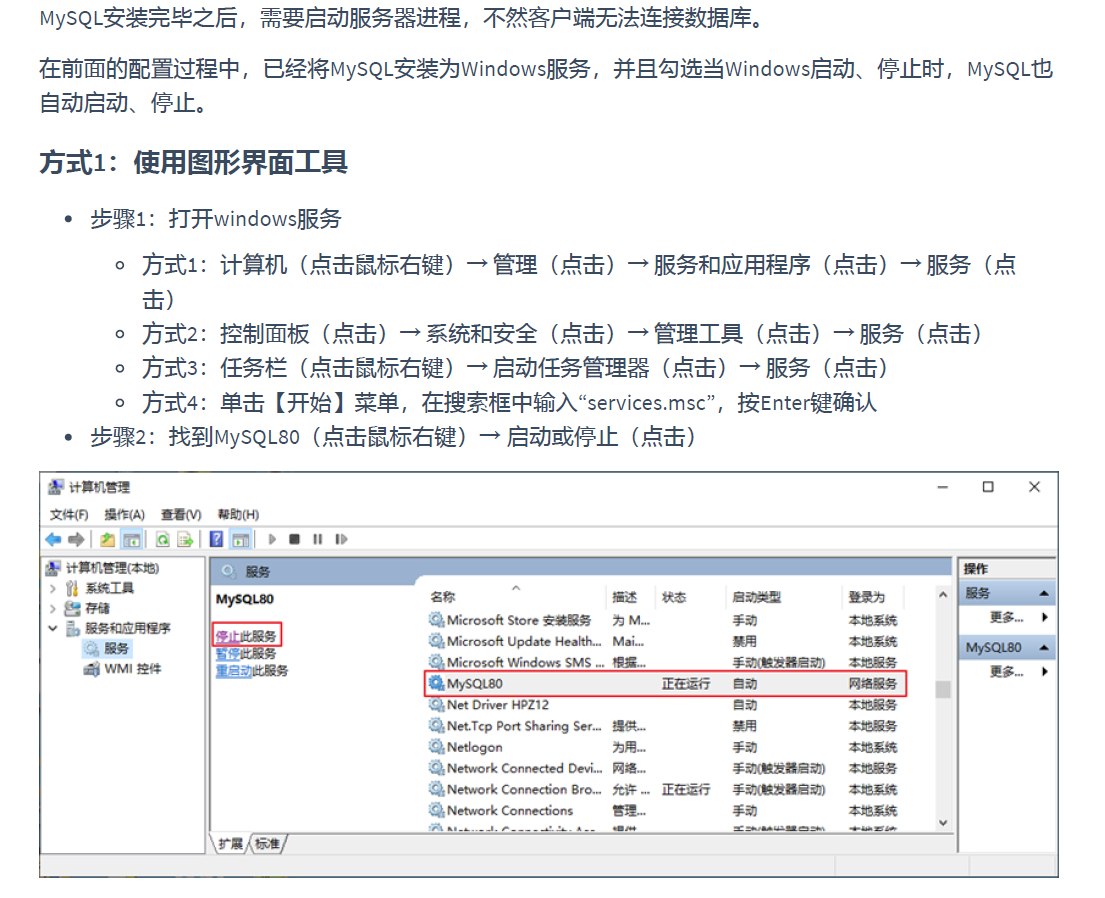Viewport: 1105px width, 898px height.
Task: Sort by the 描述 column header
Action: coord(624,597)
